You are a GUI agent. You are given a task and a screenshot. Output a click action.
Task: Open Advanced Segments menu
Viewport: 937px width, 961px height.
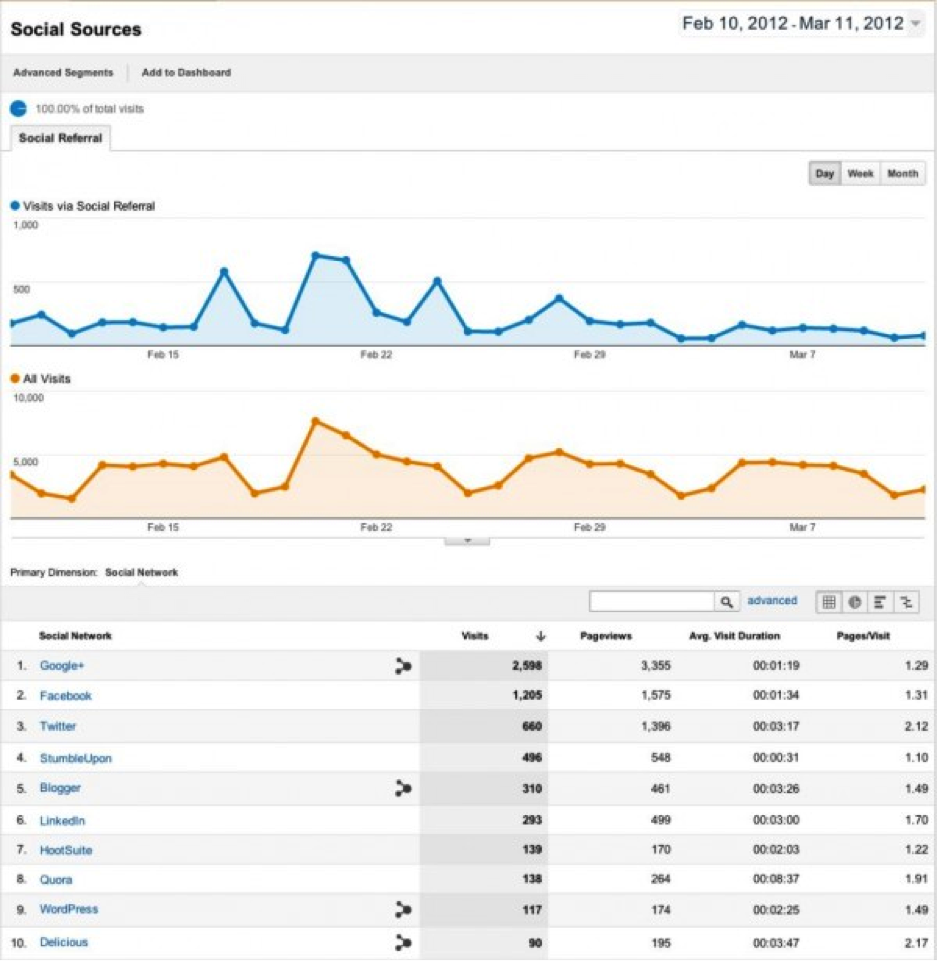[x=63, y=73]
